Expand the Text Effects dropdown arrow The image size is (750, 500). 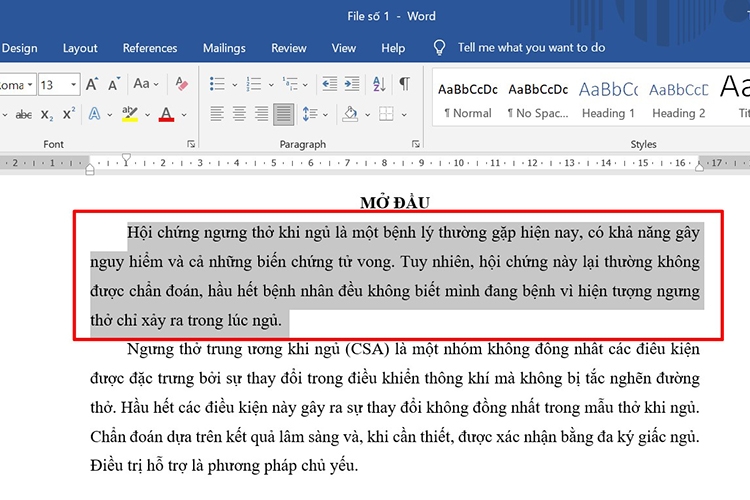click(x=110, y=114)
